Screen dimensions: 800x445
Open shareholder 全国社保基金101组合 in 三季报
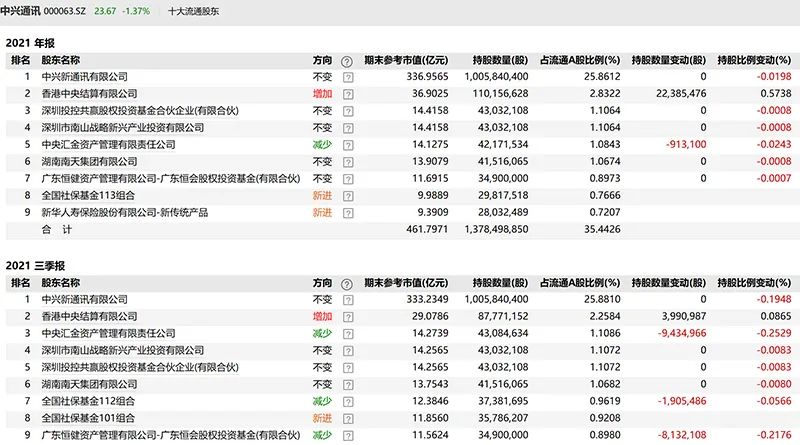coord(88,418)
